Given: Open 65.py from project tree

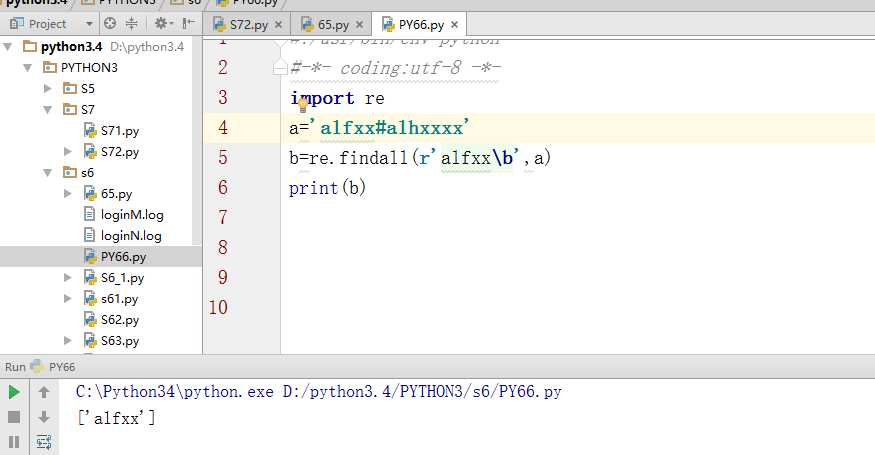Looking at the screenshot, I should pos(116,194).
